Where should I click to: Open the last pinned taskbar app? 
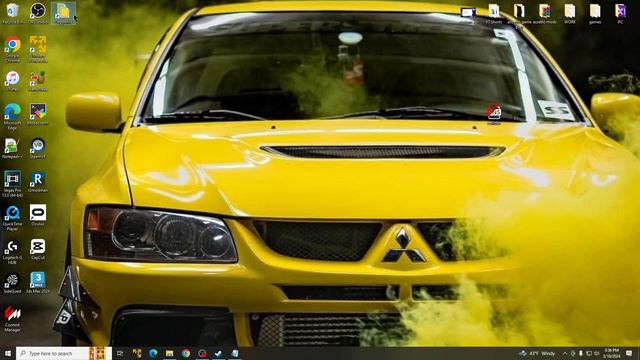click(x=235, y=353)
